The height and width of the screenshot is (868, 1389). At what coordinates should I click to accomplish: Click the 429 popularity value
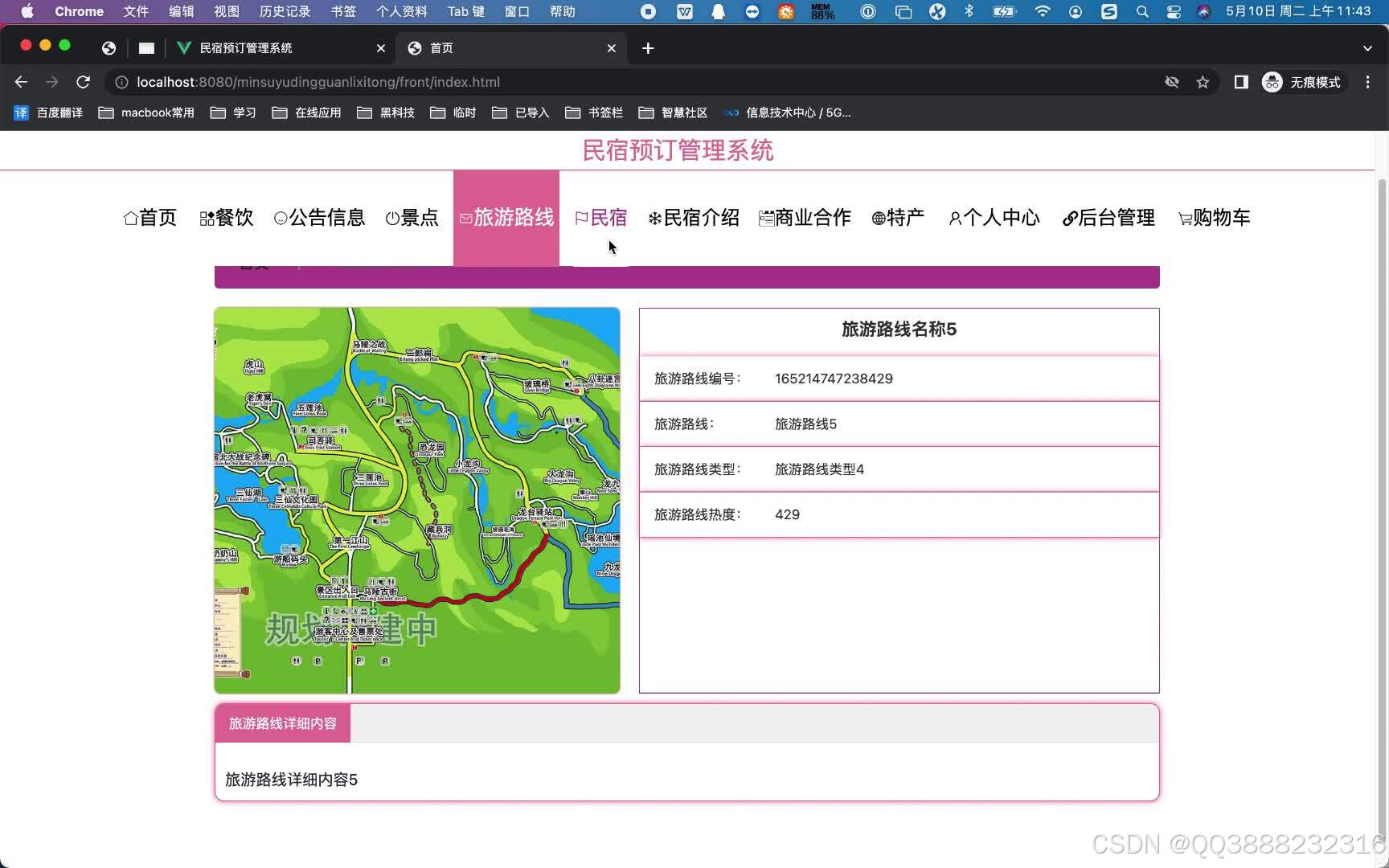pyautogui.click(x=787, y=514)
